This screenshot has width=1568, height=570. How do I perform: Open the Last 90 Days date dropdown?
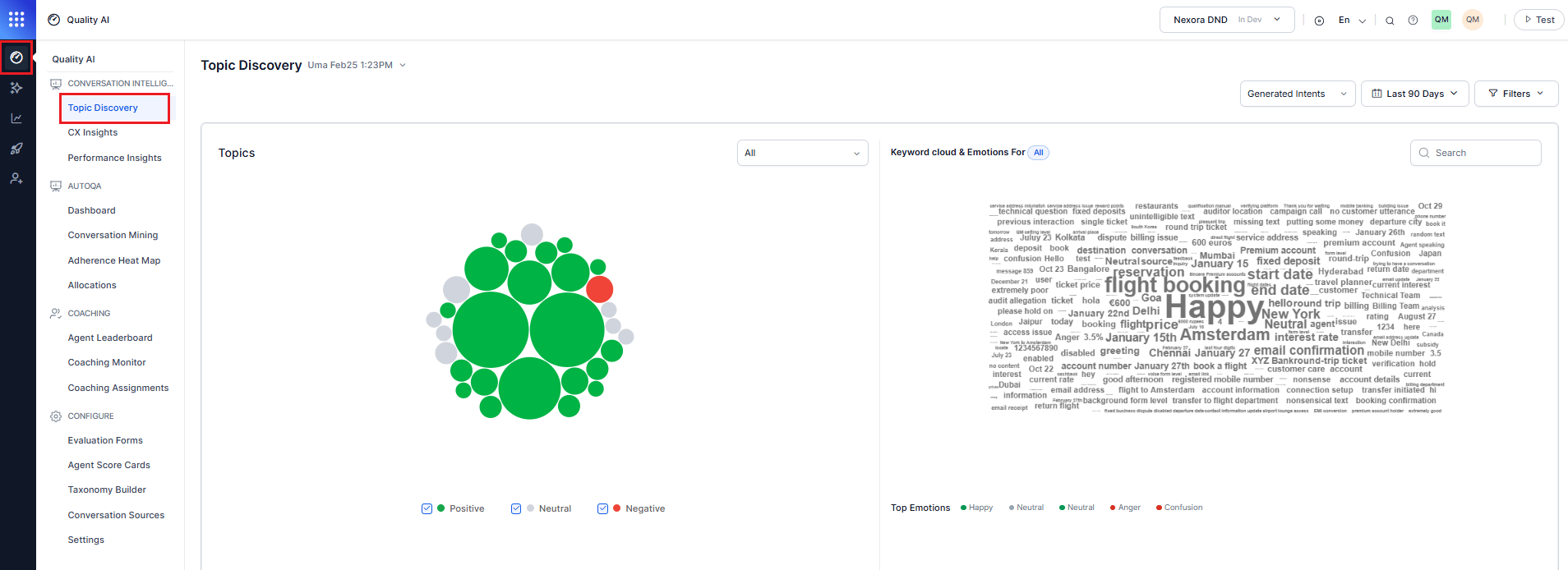(x=1414, y=94)
